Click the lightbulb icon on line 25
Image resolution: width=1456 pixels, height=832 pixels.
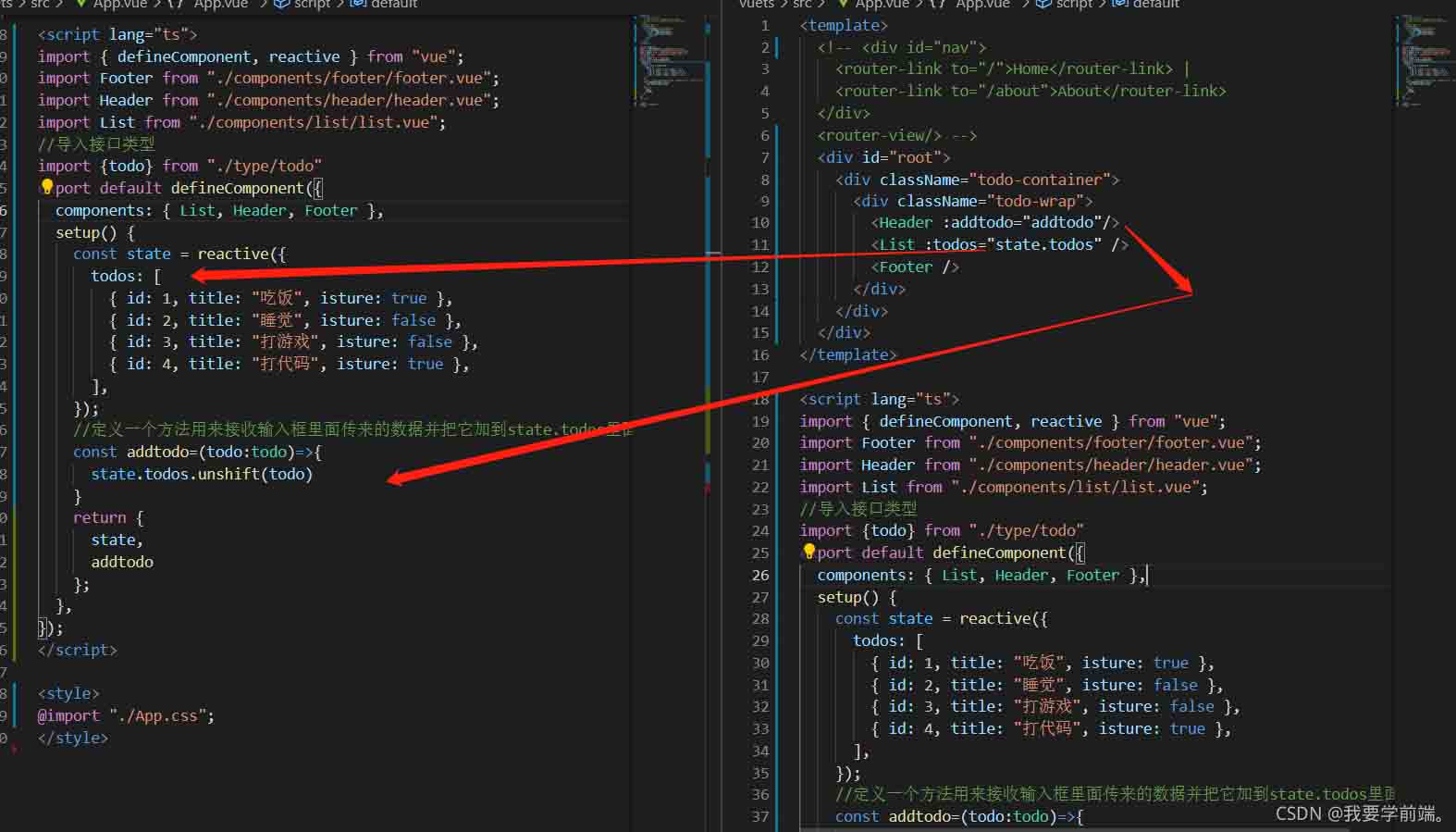click(x=808, y=552)
